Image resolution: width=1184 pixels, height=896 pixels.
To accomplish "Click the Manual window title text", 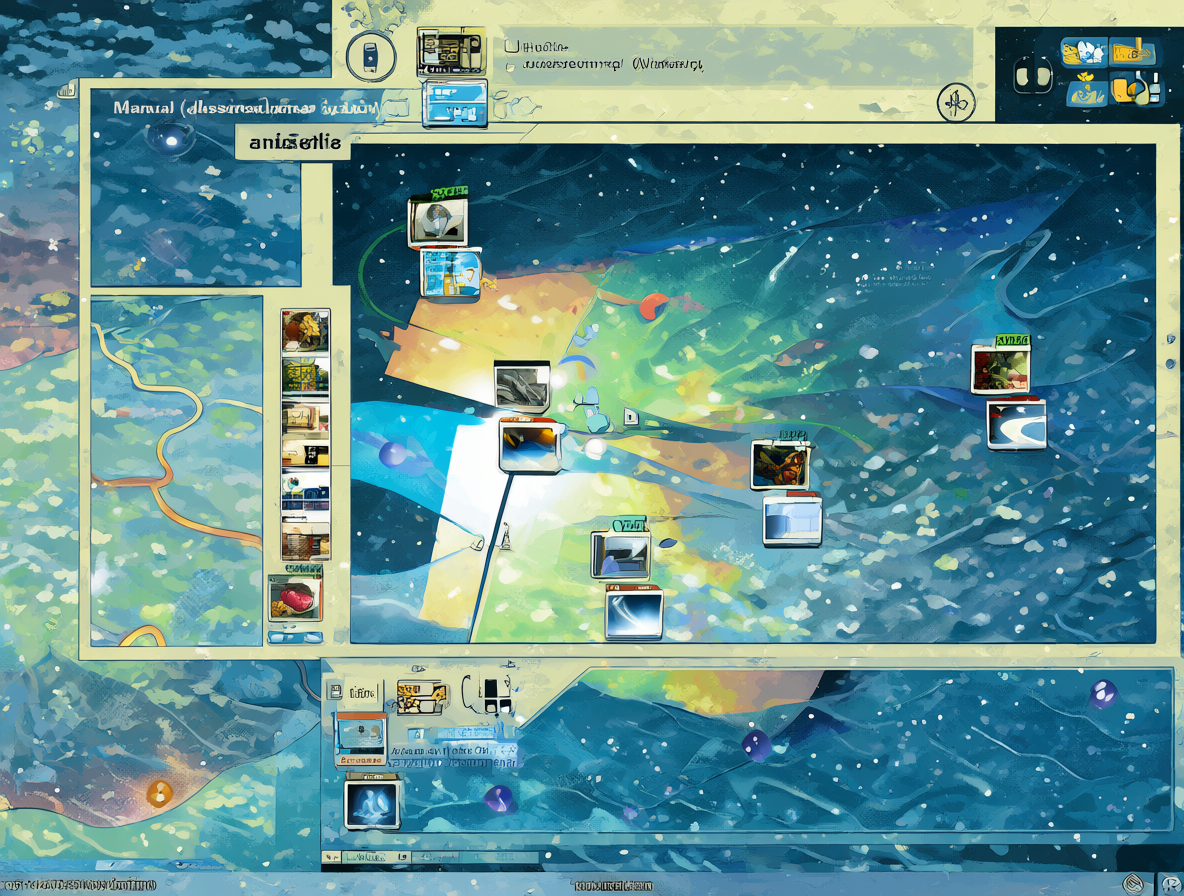I will [245, 108].
